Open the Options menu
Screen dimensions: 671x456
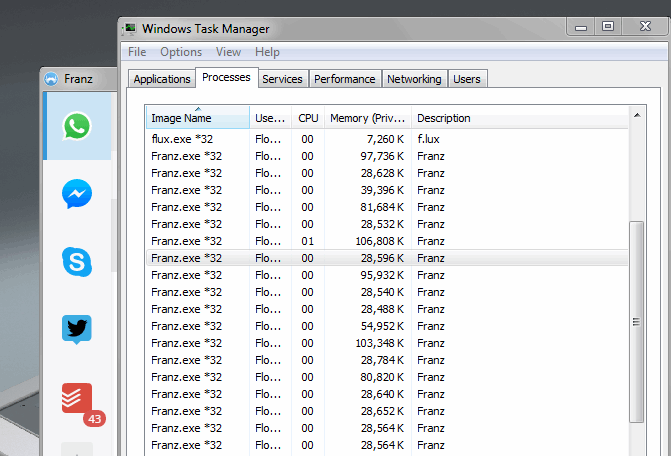tap(181, 52)
